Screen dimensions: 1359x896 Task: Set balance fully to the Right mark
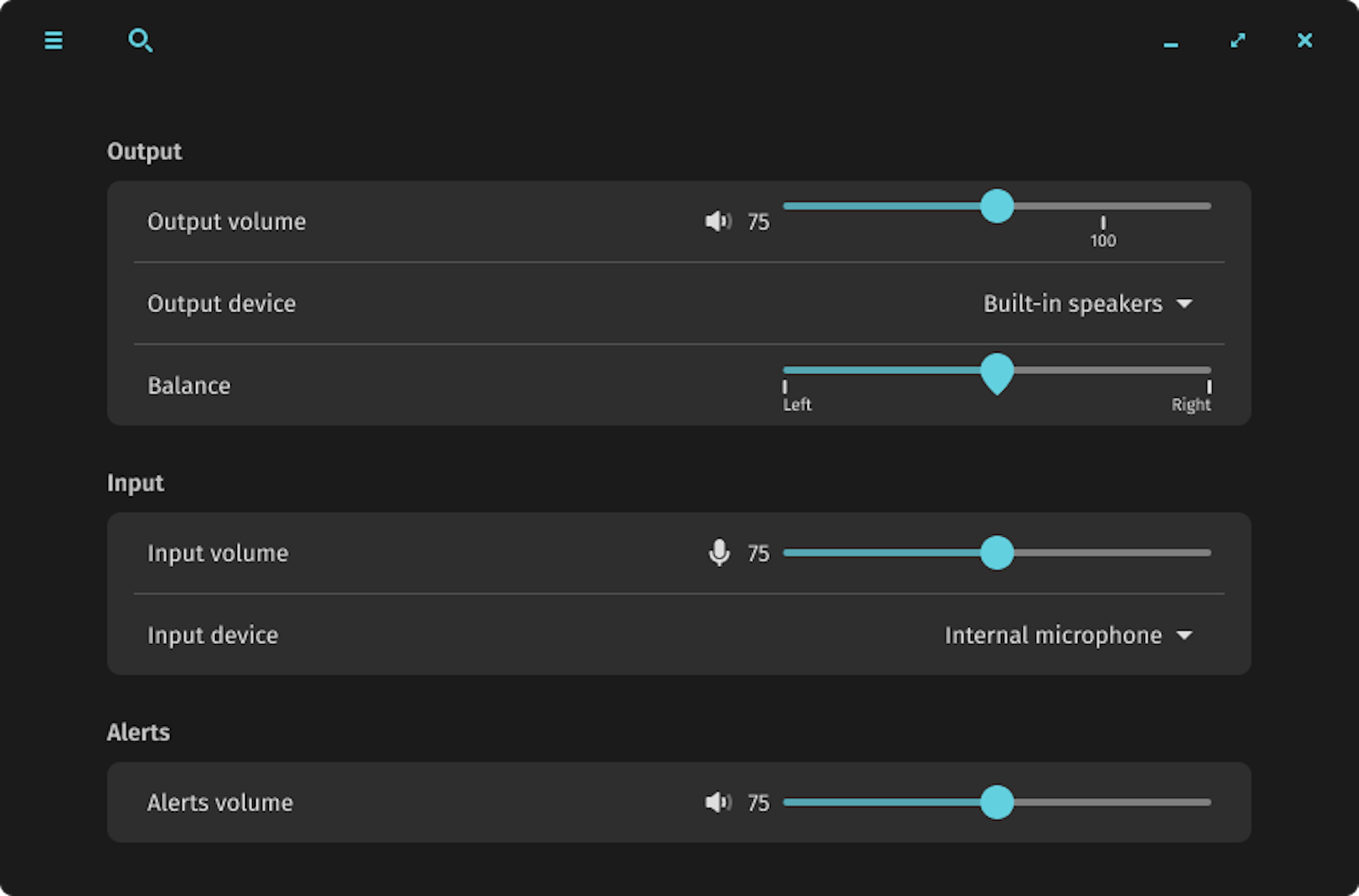pos(1209,371)
